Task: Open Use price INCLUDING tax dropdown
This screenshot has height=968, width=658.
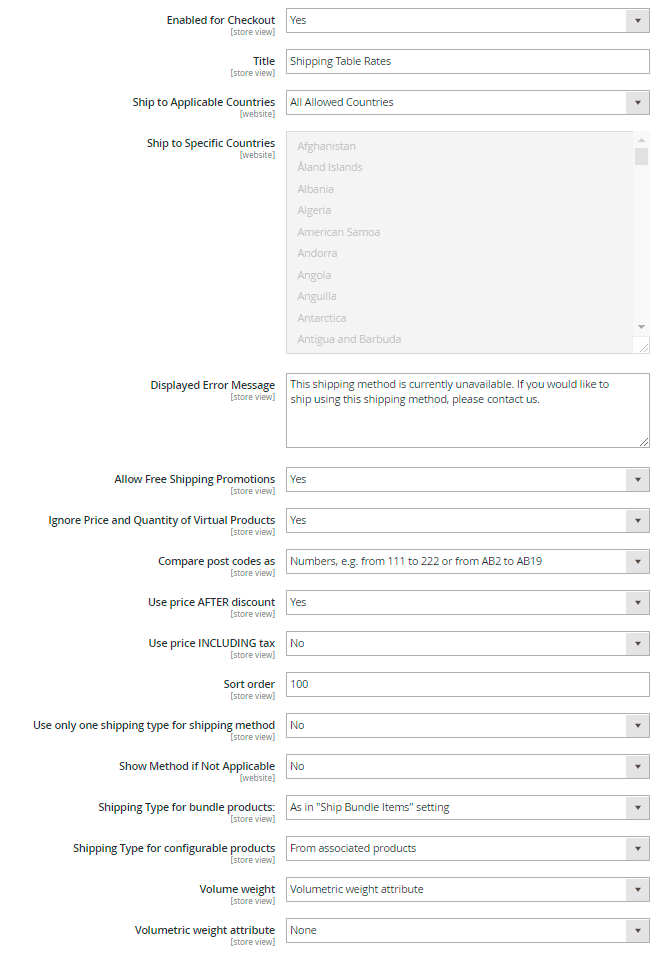Action: [467, 643]
